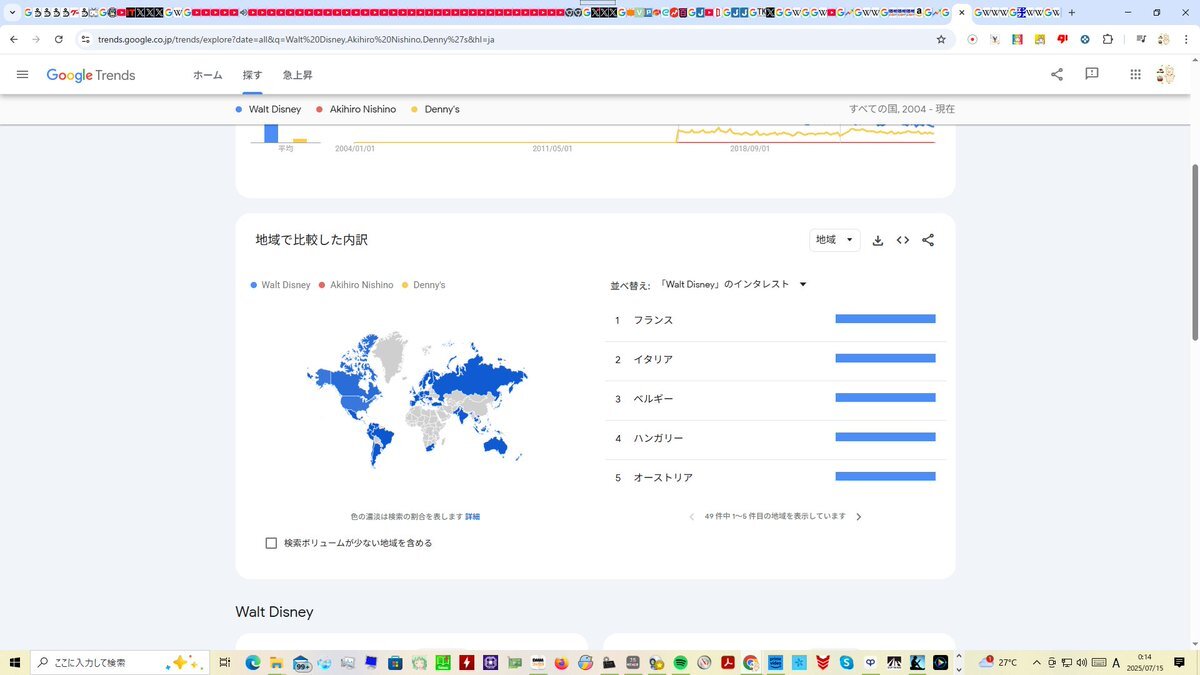Open Task View on the taskbar
Screen dimensions: 1200x675
tap(225, 662)
